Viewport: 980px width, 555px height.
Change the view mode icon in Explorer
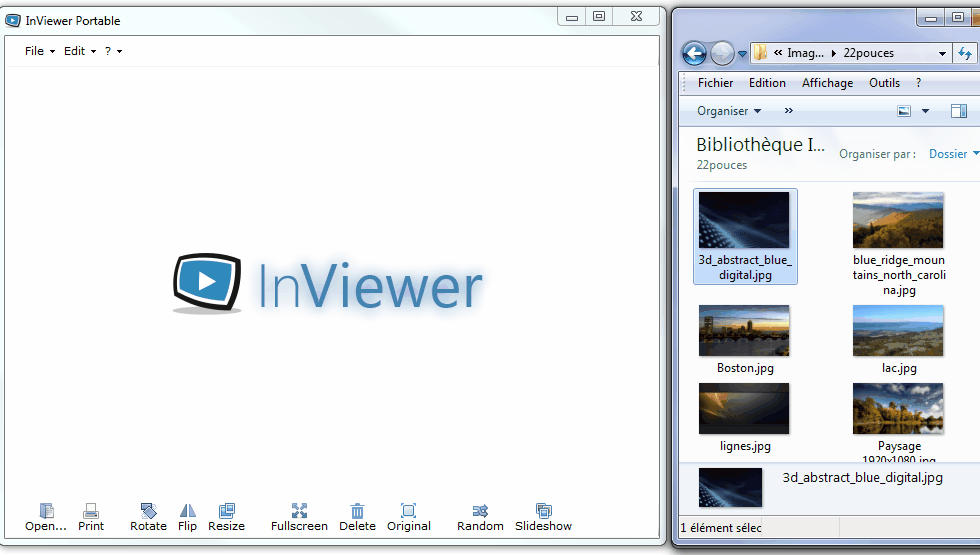pos(904,111)
